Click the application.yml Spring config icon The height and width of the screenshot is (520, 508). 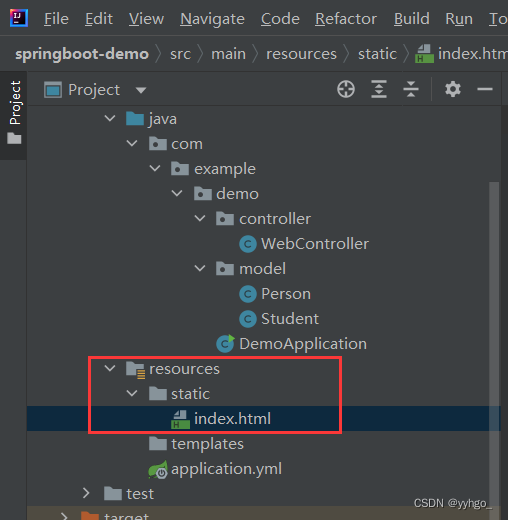(158, 469)
